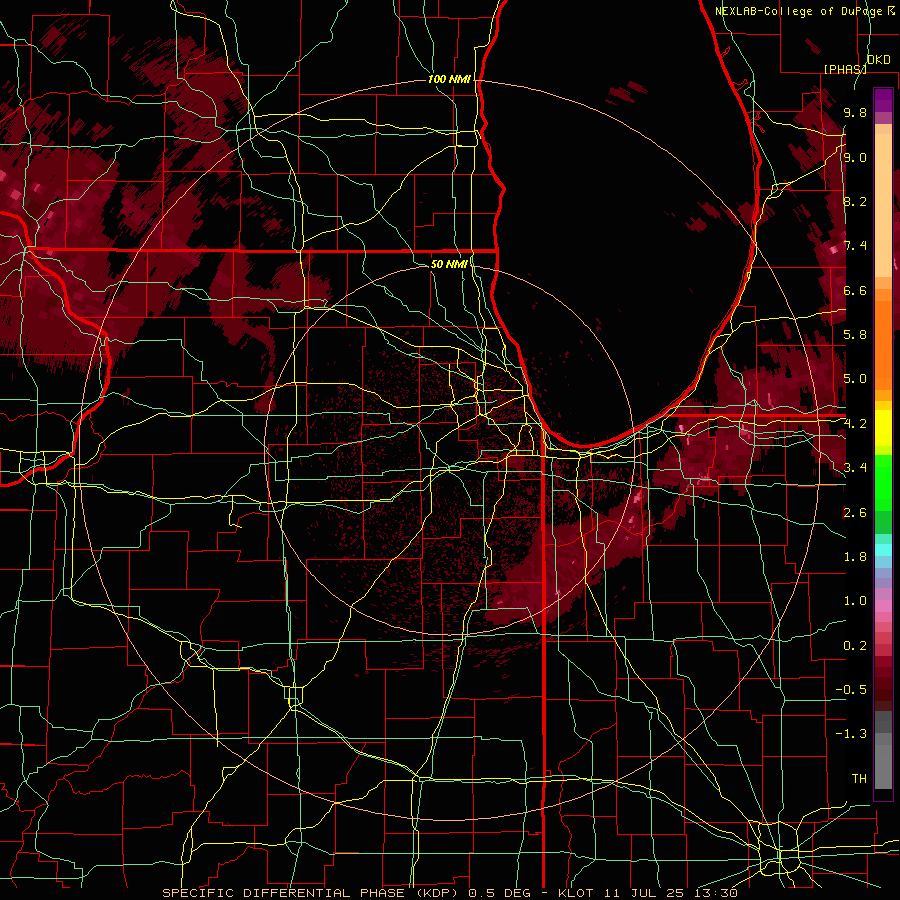Select the 0.2 value on the color scale
The height and width of the screenshot is (900, 900).
coord(855,646)
